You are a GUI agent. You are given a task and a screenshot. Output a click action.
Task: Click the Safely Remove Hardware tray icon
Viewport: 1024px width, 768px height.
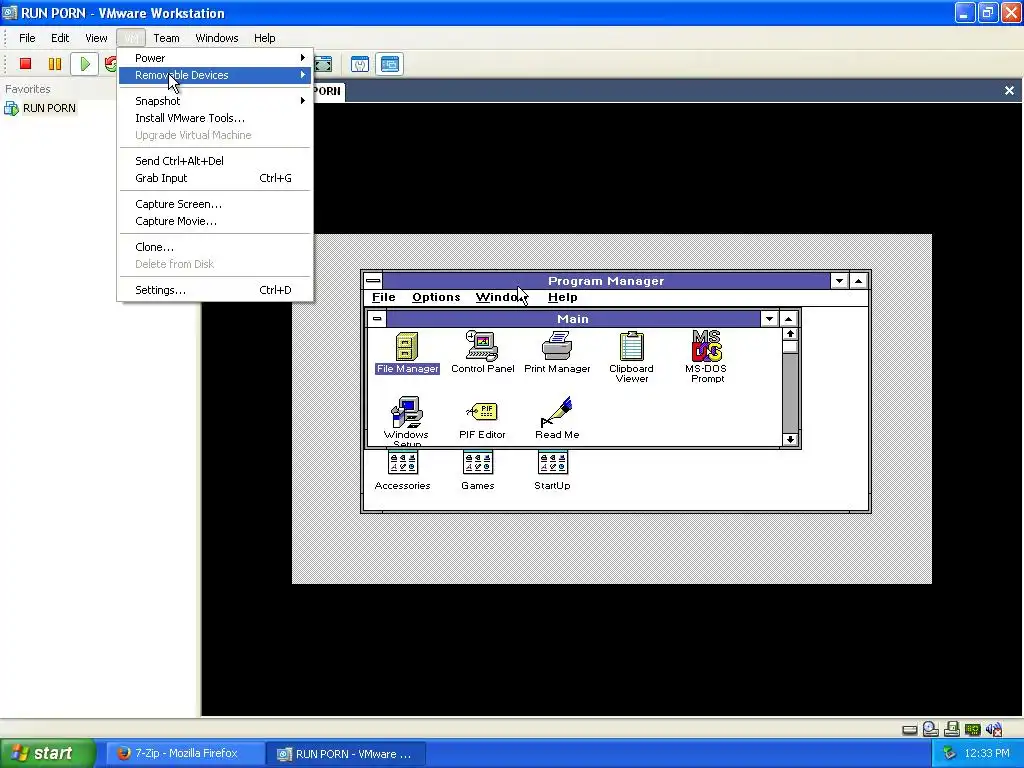click(949, 754)
